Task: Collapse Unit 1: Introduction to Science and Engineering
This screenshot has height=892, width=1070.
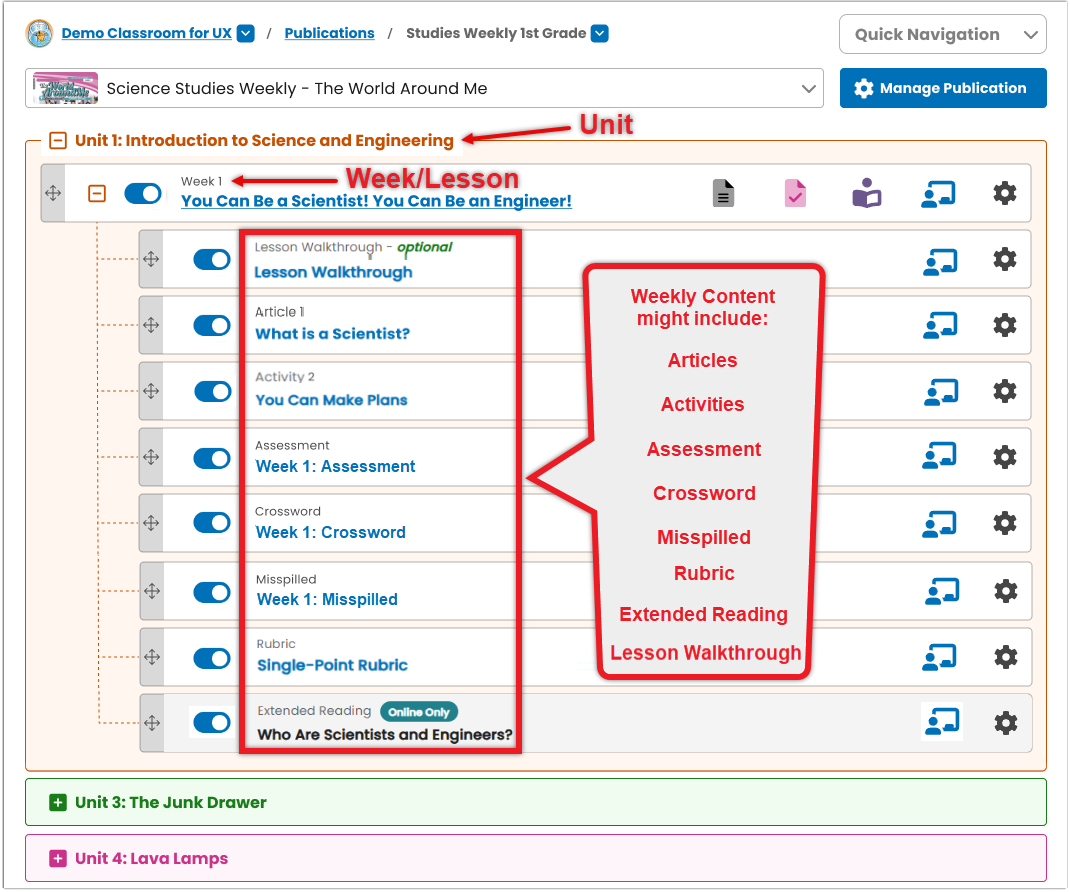Action: tap(58, 141)
